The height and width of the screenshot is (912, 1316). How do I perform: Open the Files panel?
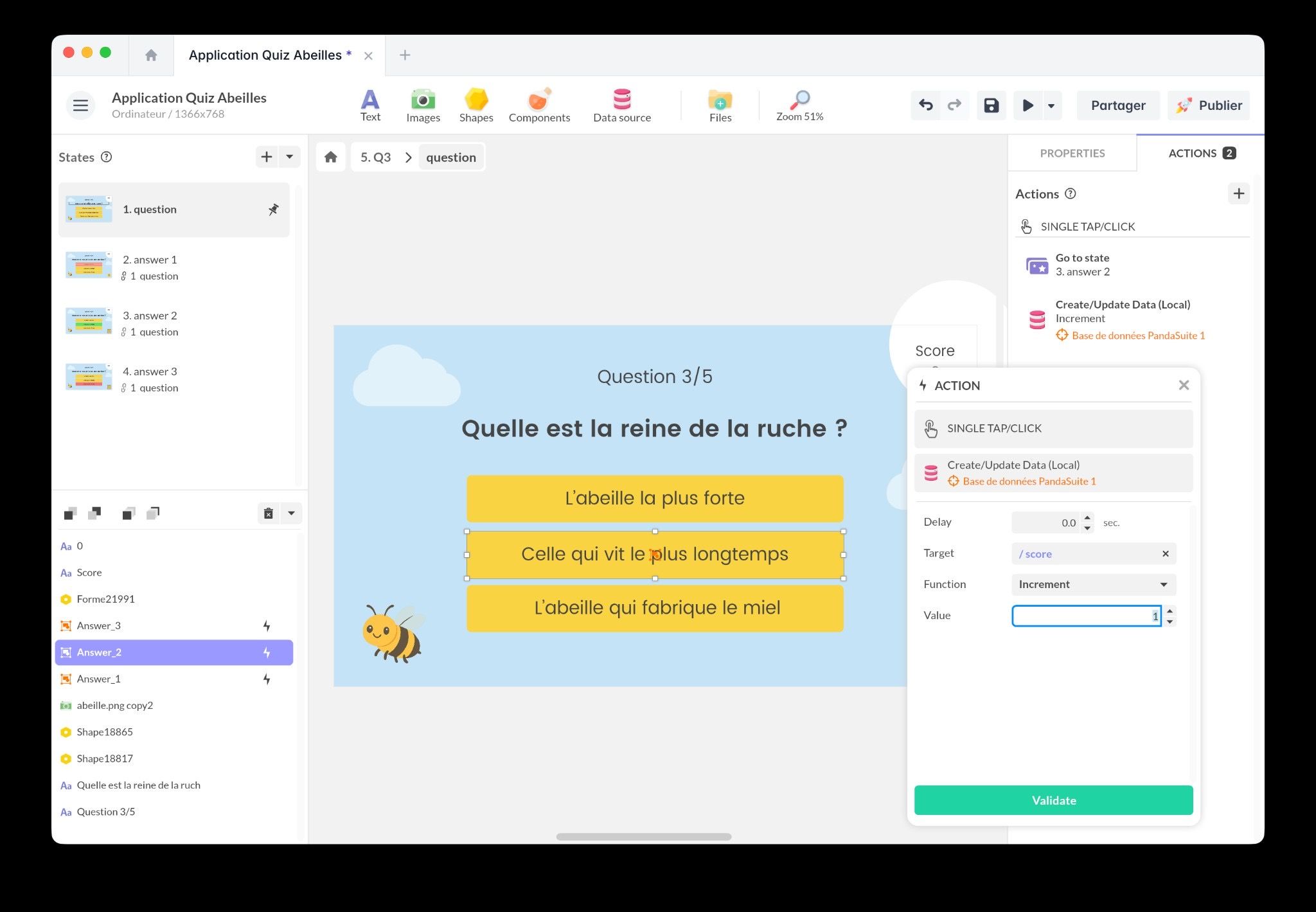point(720,105)
